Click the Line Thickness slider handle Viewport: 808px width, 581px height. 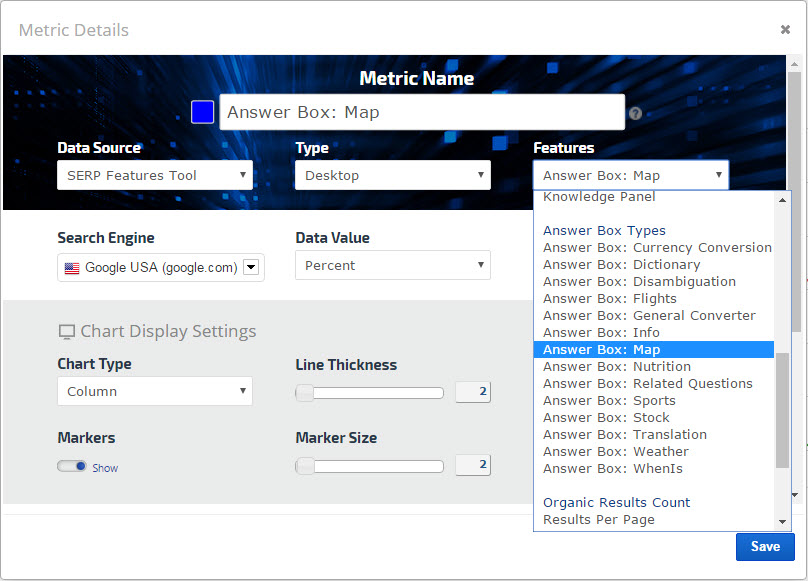click(x=305, y=393)
